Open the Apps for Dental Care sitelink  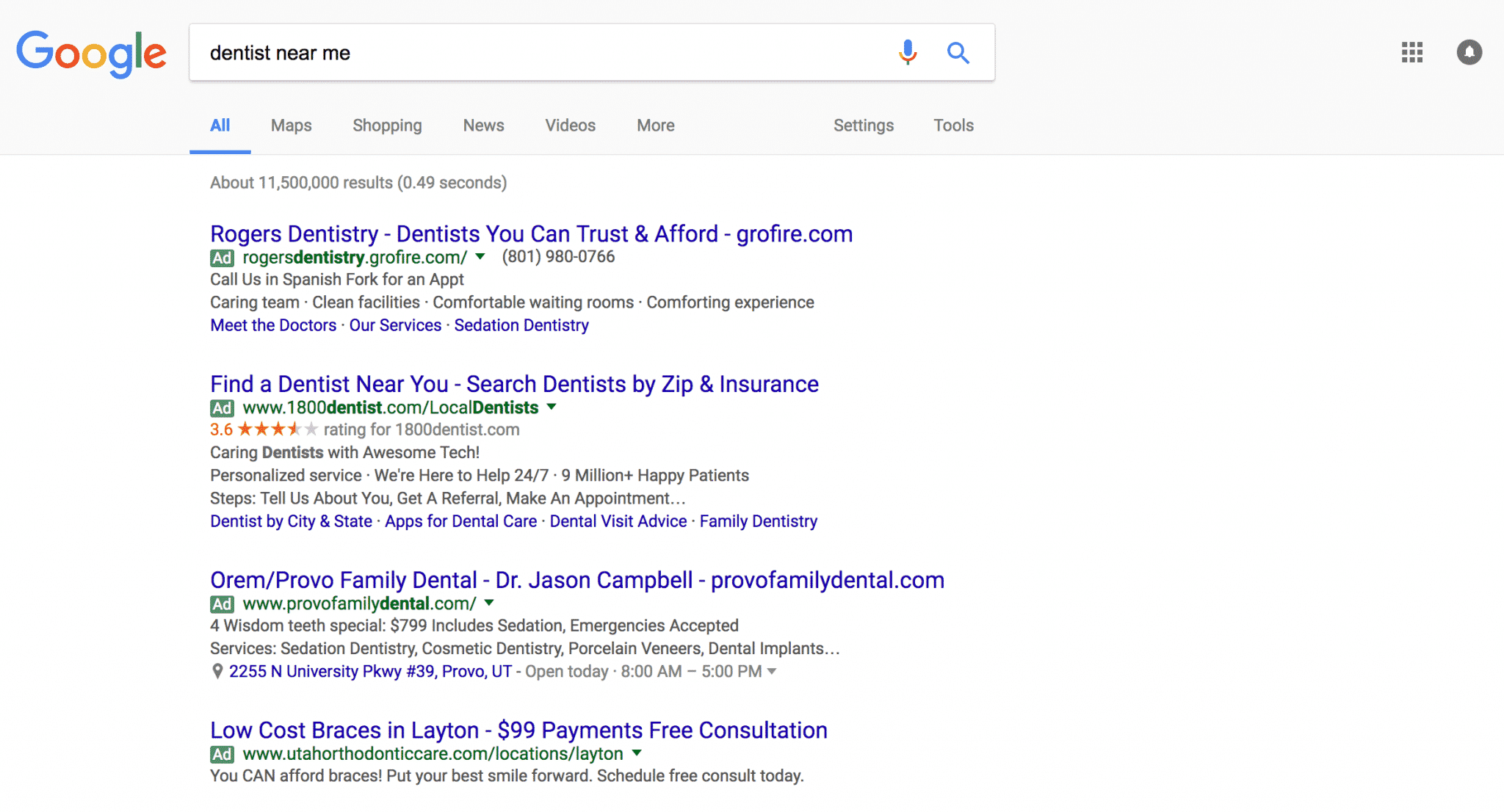[x=460, y=521]
